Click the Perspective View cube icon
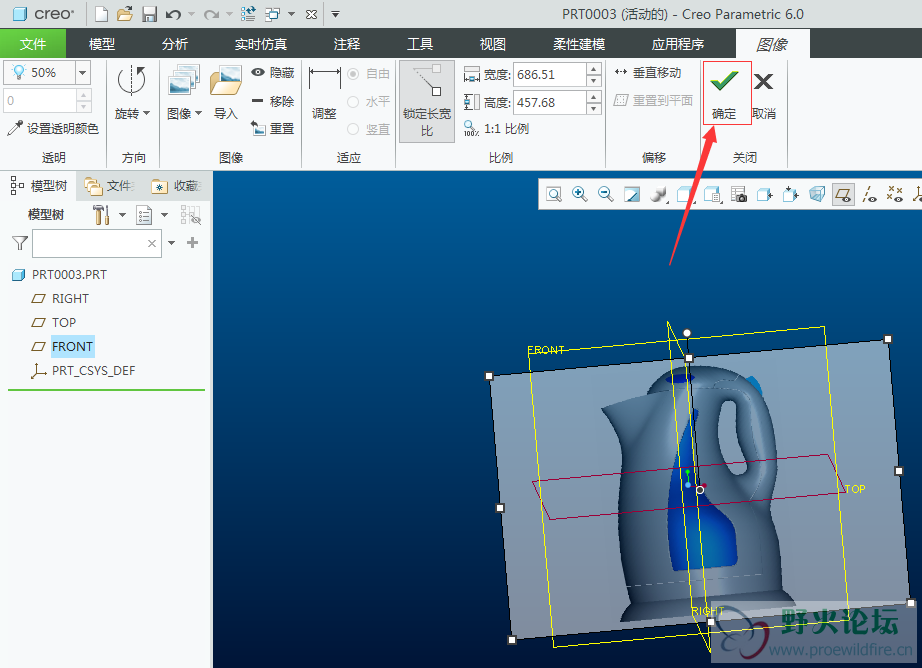The height and width of the screenshot is (668, 922). [817, 194]
